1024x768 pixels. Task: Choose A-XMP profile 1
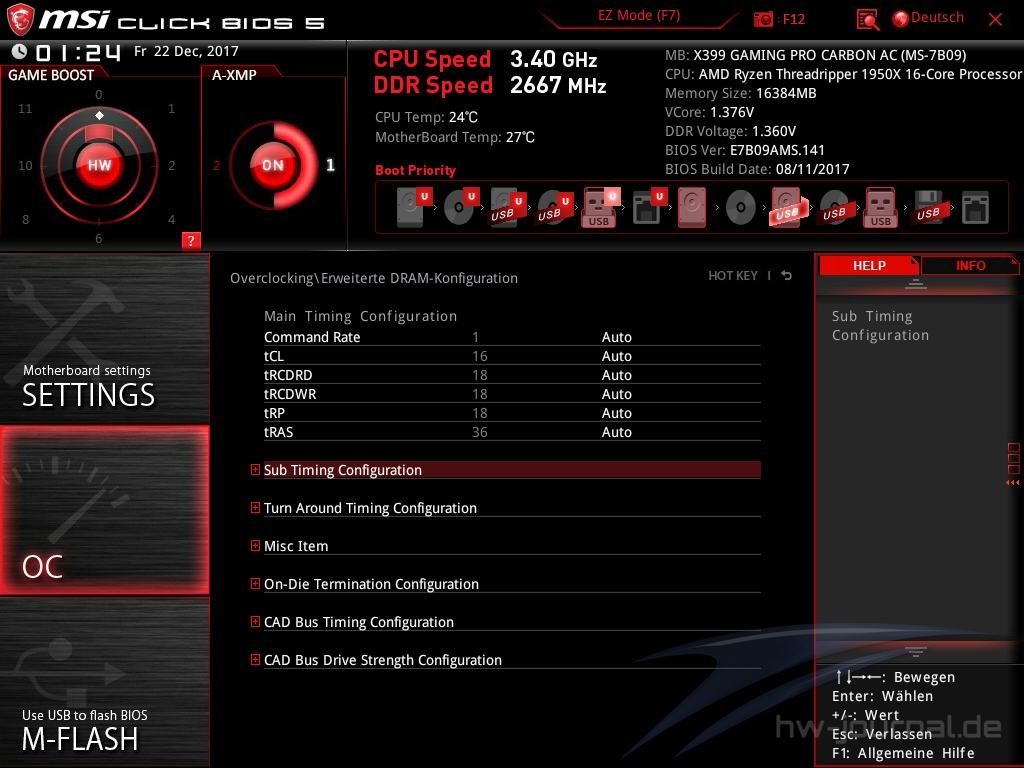[330, 165]
